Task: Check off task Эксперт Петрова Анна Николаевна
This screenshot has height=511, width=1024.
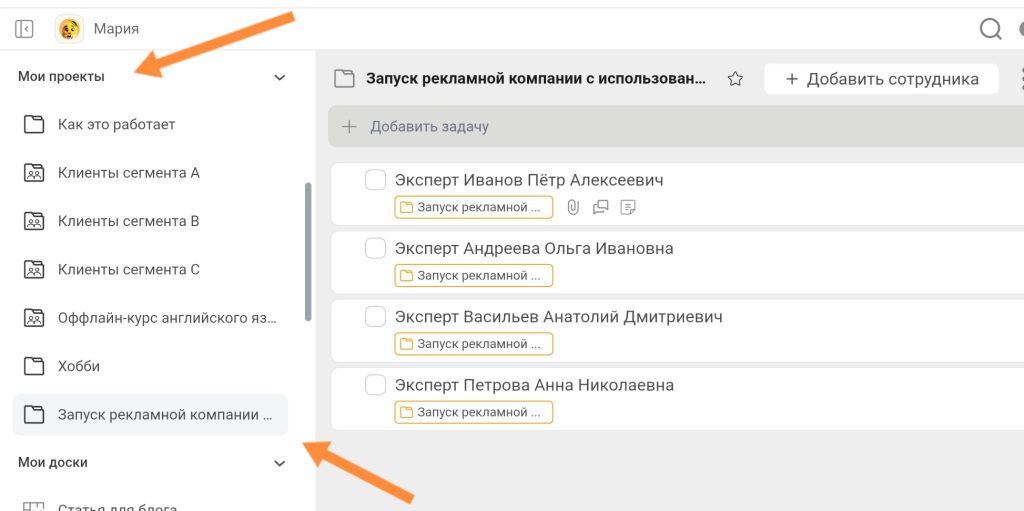Action: (x=376, y=385)
